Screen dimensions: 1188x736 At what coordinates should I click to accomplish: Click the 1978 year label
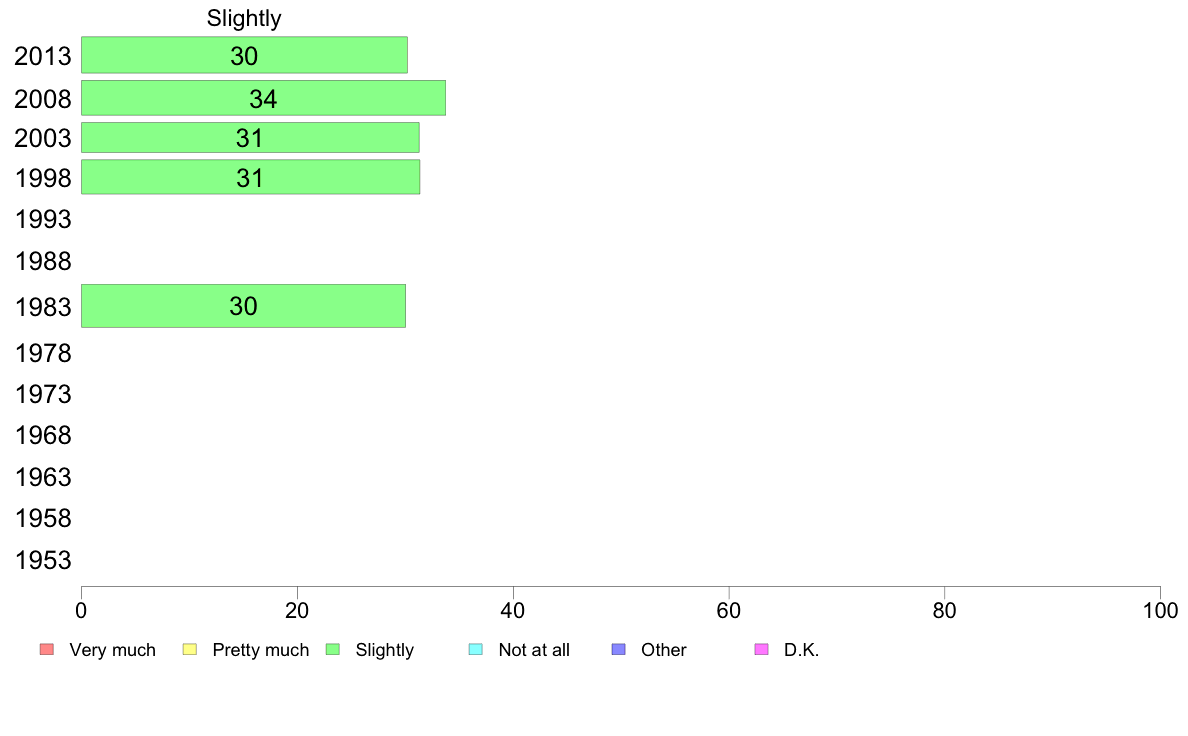(x=43, y=354)
